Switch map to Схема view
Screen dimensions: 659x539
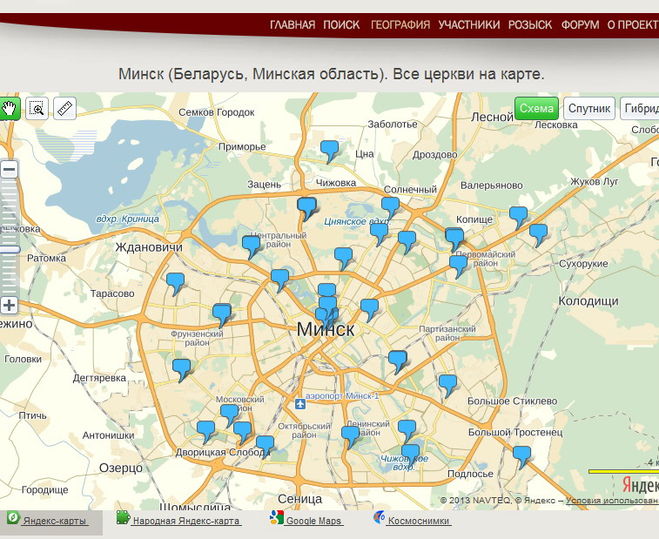pos(537,109)
